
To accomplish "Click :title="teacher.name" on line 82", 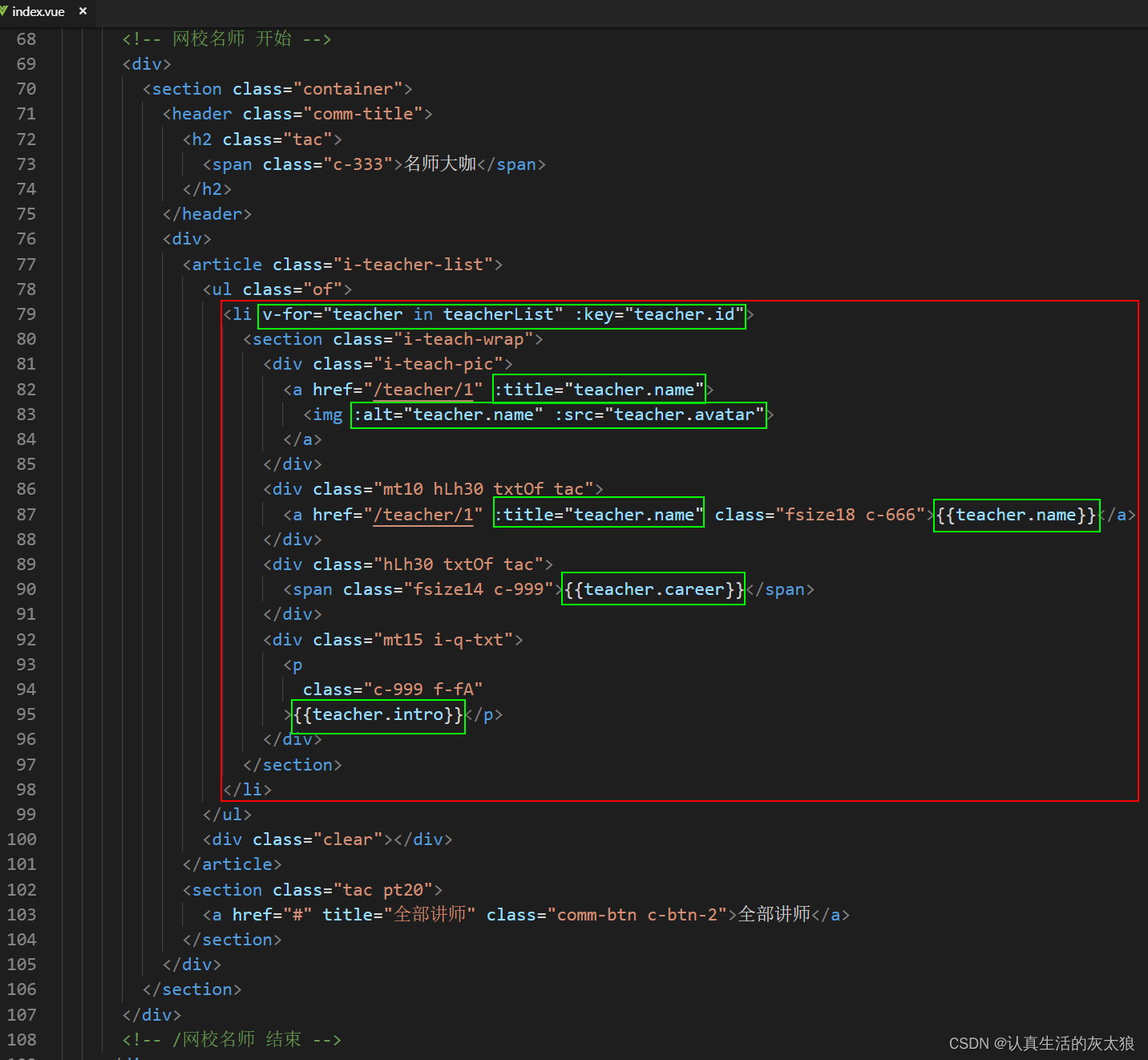I will tap(599, 390).
